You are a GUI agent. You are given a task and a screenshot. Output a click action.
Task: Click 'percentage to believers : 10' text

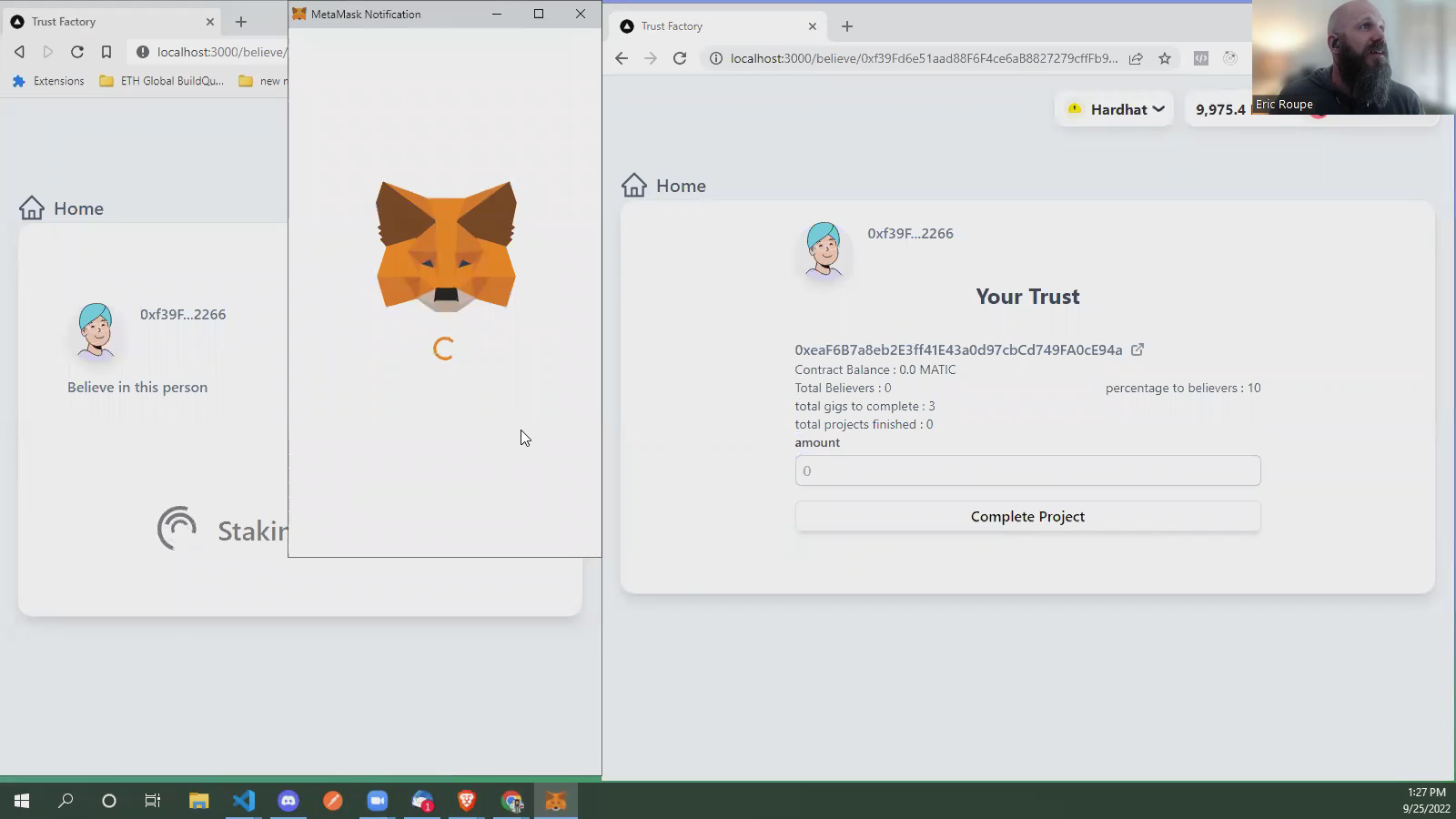(1183, 388)
